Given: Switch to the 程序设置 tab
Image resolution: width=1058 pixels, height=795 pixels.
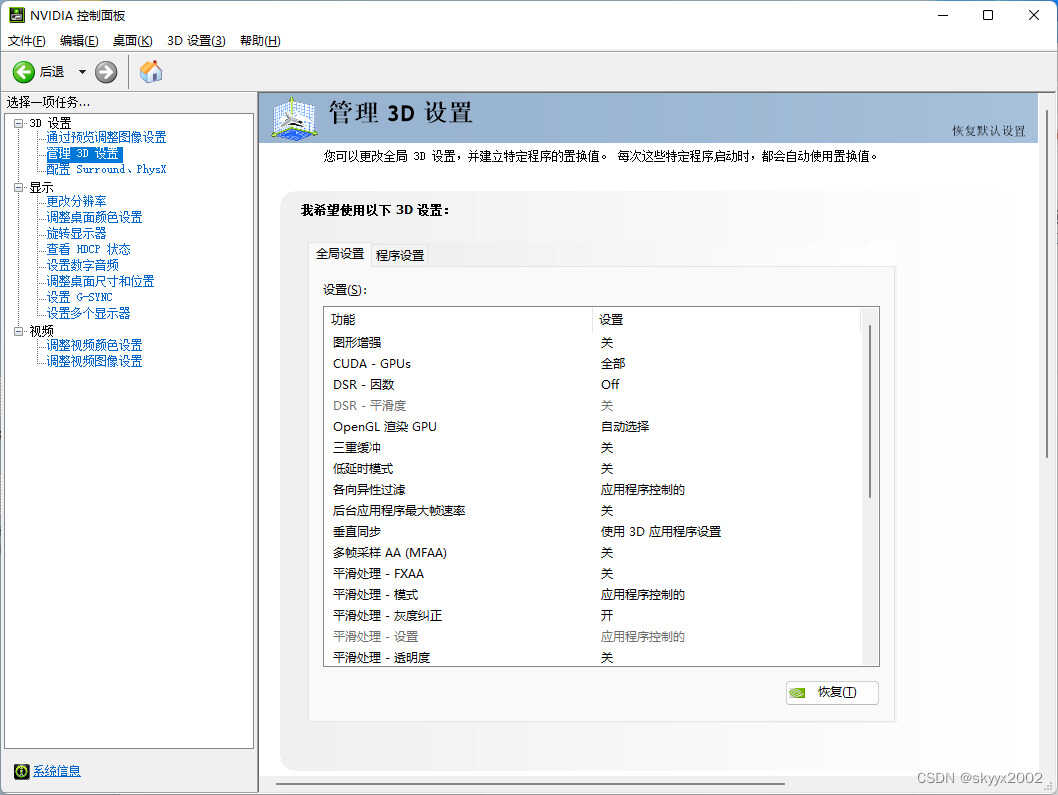Looking at the screenshot, I should click(400, 255).
